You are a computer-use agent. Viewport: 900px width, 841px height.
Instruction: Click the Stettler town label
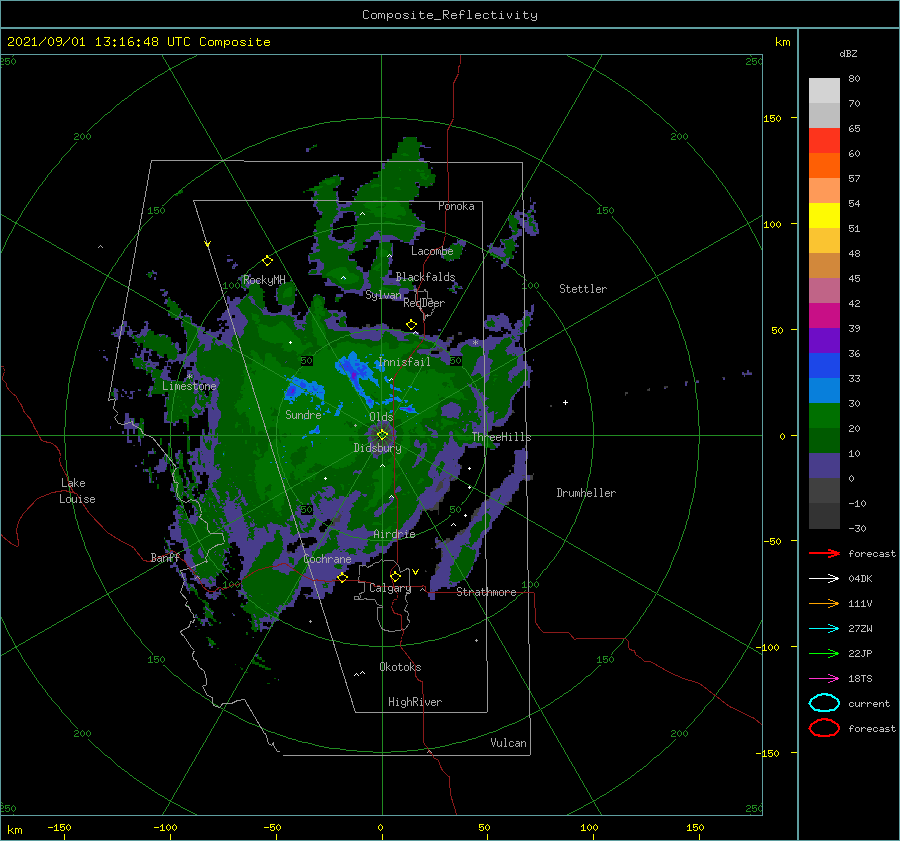pos(583,289)
